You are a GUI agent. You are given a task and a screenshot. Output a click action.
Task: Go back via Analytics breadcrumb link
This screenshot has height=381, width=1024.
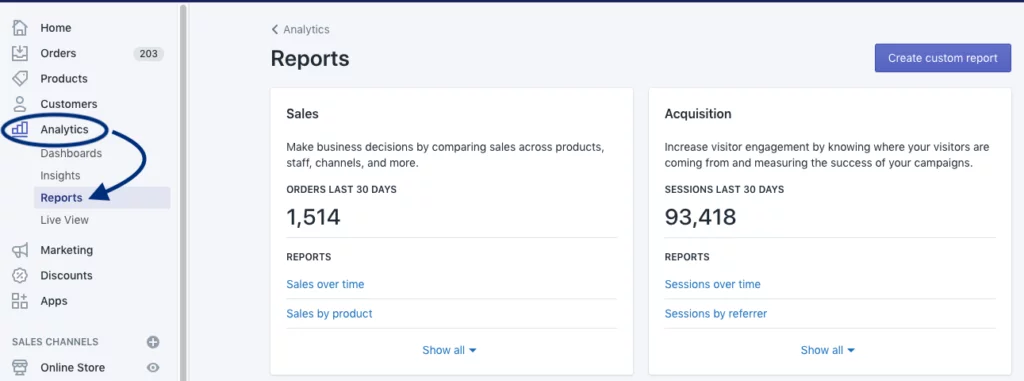pyautogui.click(x=306, y=29)
